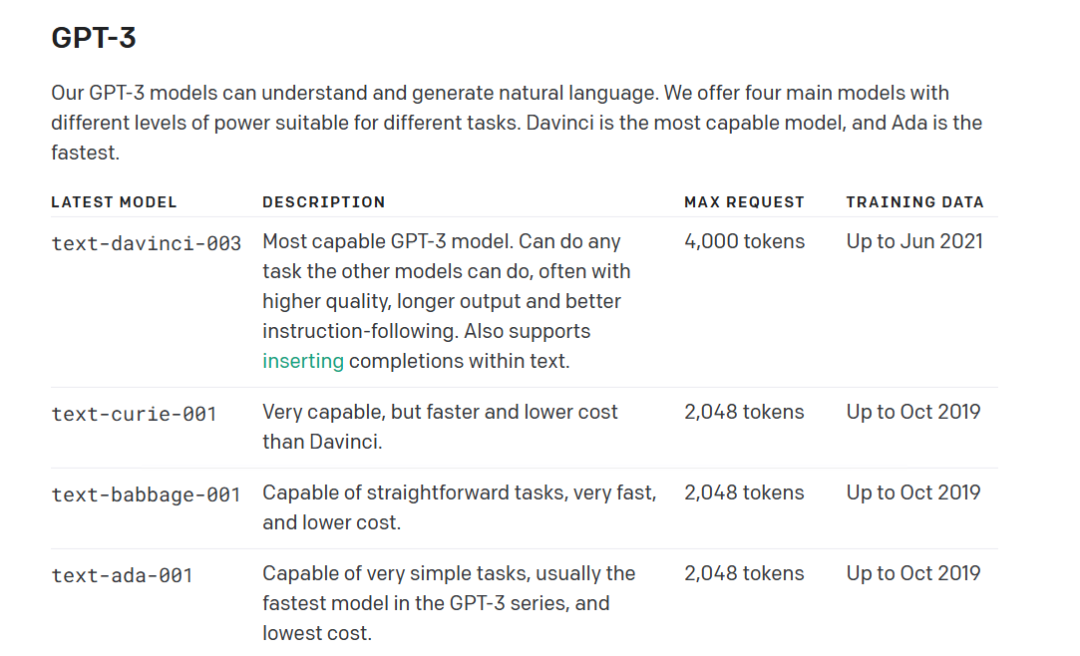Click the text-babbage-001 'Up to Oct 2019' cell

coord(913,492)
